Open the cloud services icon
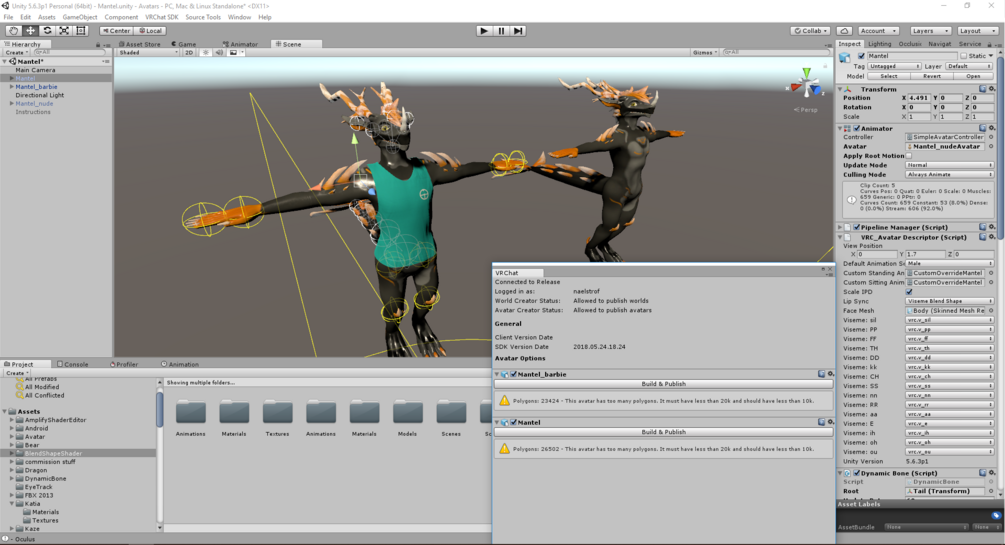The height and width of the screenshot is (545, 1005). [x=844, y=31]
